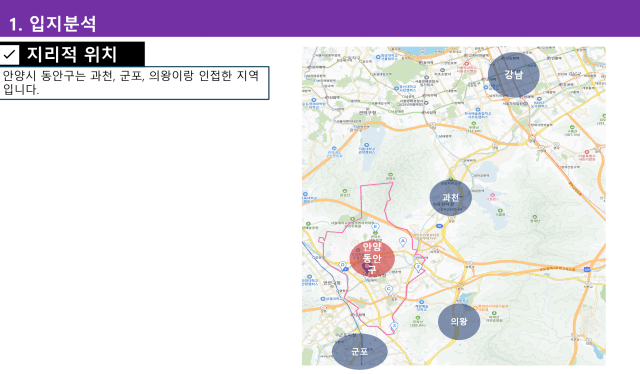Click numbered pin 3 at district's south tip
Screen dimensions: 640x374
(394, 326)
